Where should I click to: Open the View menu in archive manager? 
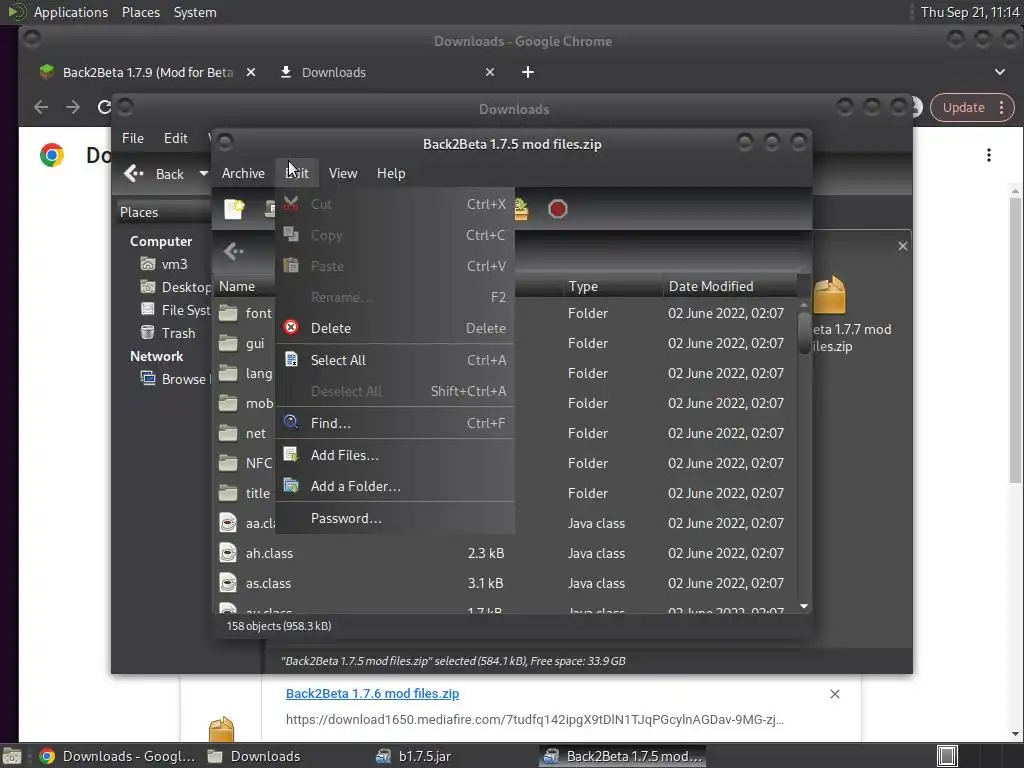coord(343,173)
